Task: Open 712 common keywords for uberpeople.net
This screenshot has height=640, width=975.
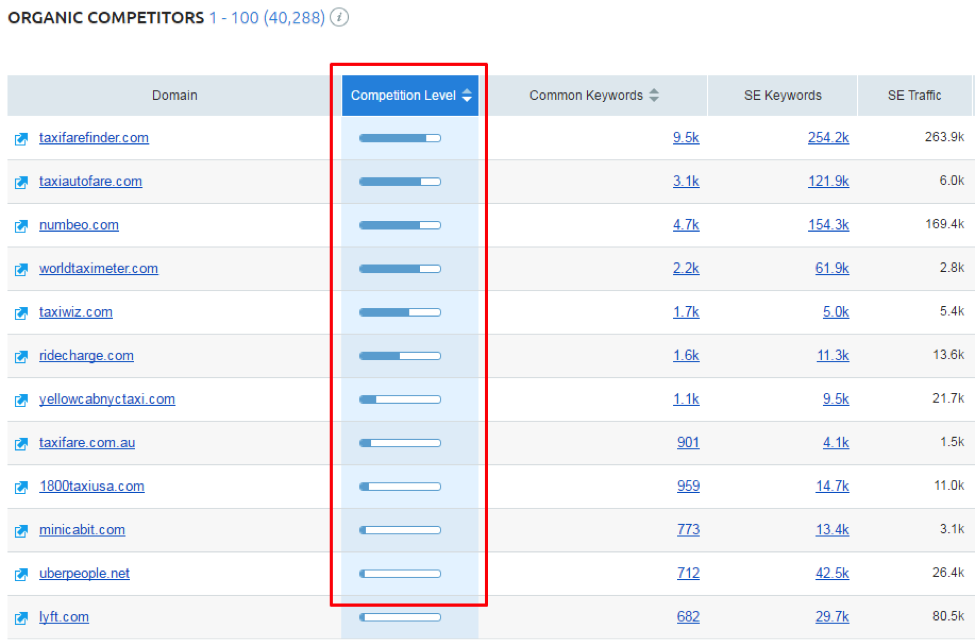Action: (x=688, y=573)
